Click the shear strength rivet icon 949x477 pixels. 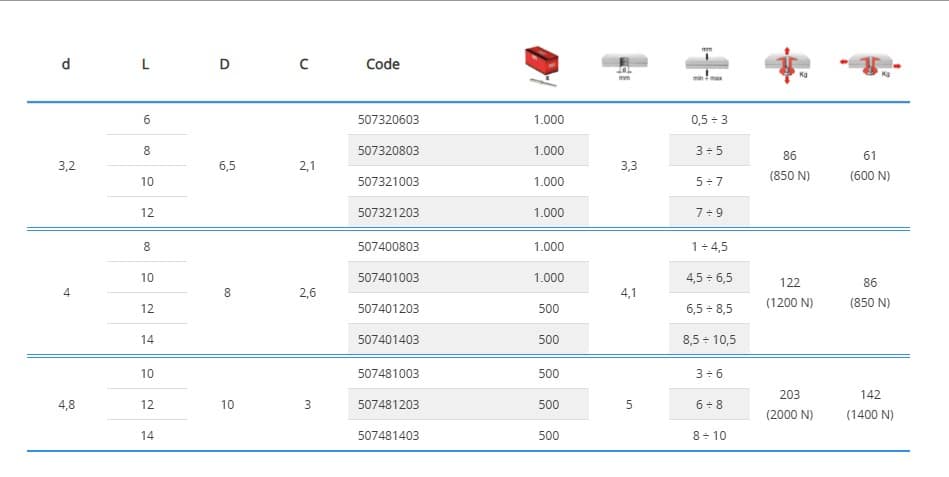[x=869, y=66]
